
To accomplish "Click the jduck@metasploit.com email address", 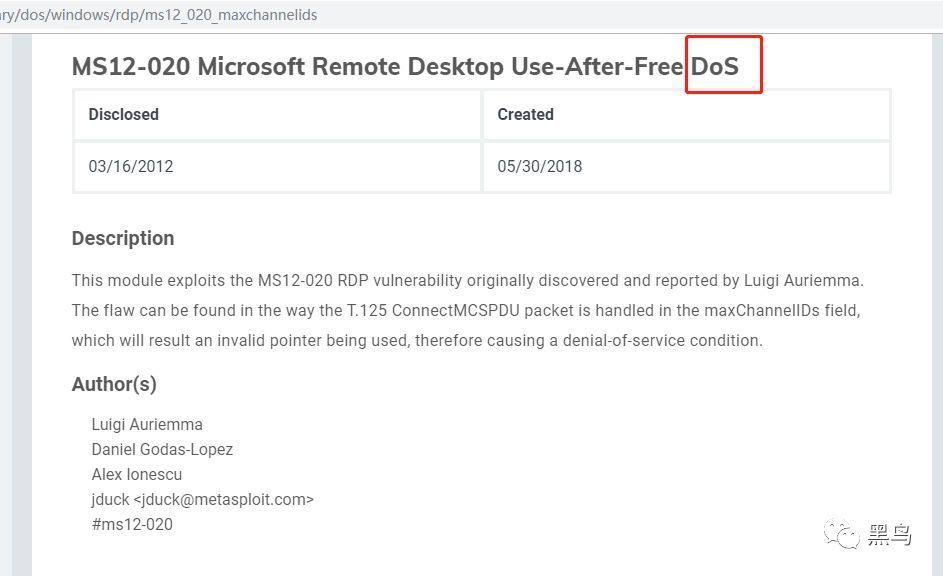I will point(224,499).
